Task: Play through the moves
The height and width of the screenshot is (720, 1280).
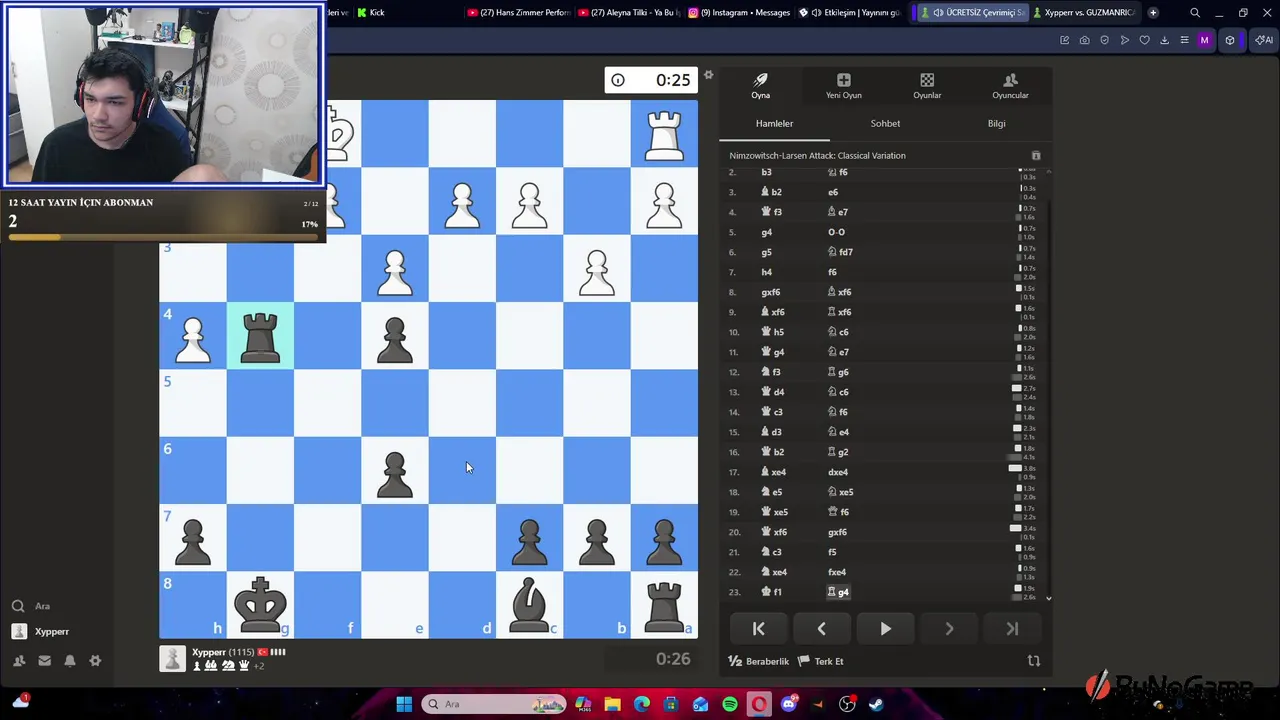Action: pyautogui.click(x=885, y=629)
